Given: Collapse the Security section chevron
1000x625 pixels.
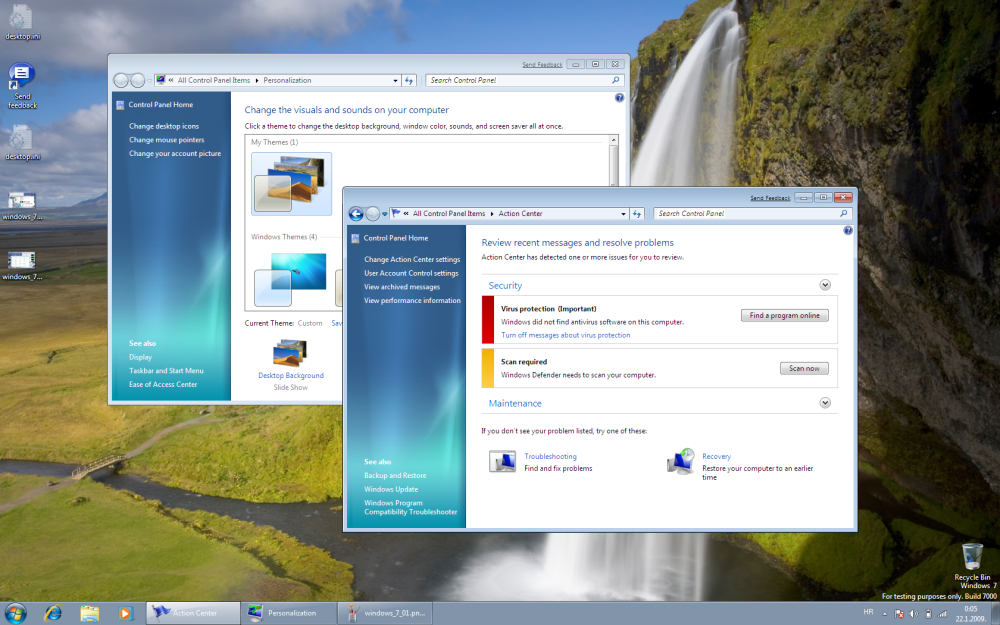Looking at the screenshot, I should pyautogui.click(x=825, y=285).
